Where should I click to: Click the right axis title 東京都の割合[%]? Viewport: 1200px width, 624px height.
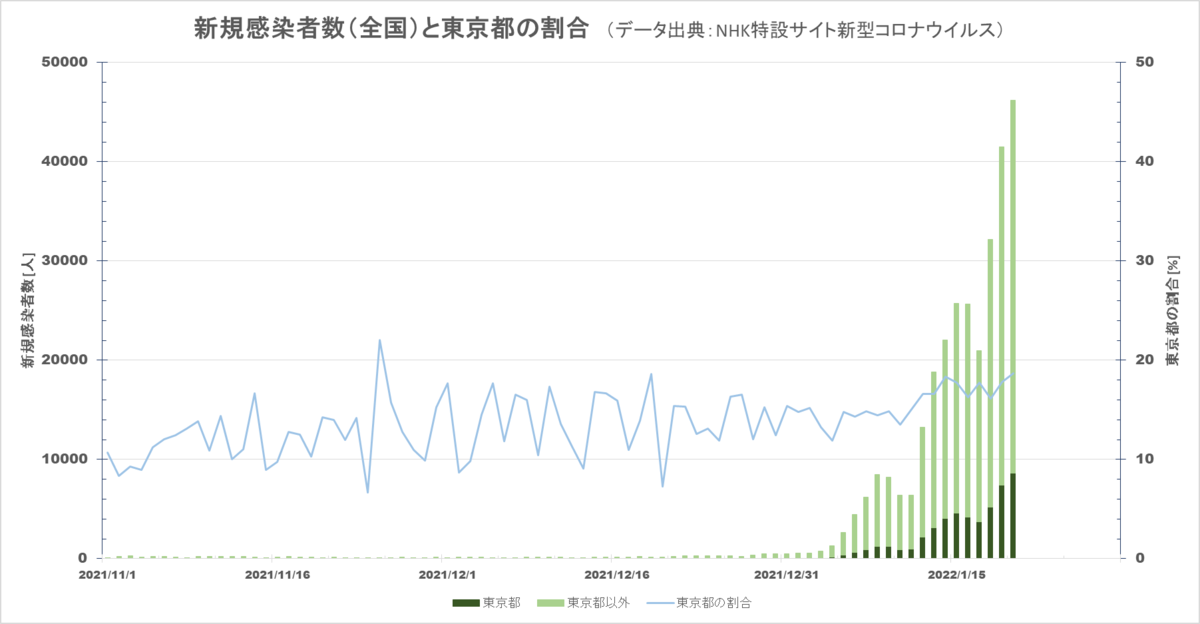tap(1172, 309)
